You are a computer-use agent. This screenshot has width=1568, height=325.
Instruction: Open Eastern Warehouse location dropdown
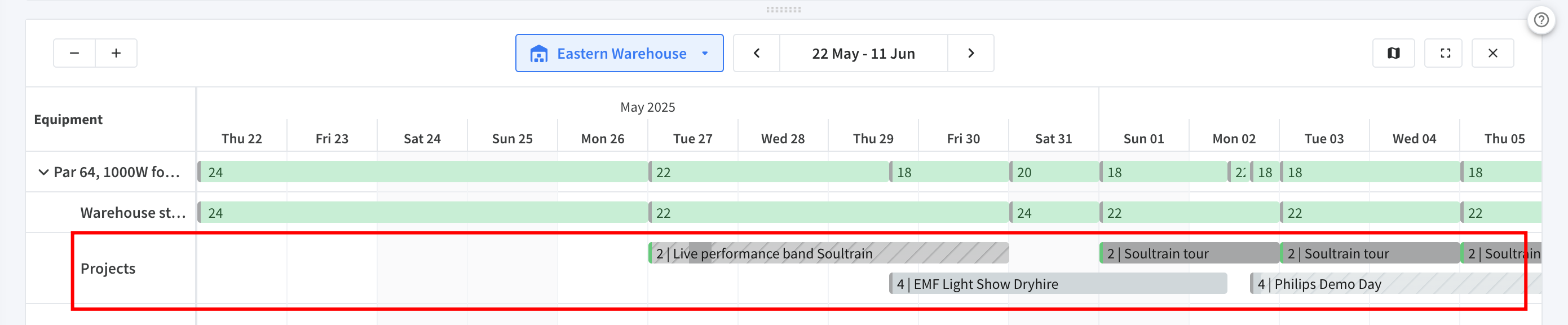coord(620,54)
